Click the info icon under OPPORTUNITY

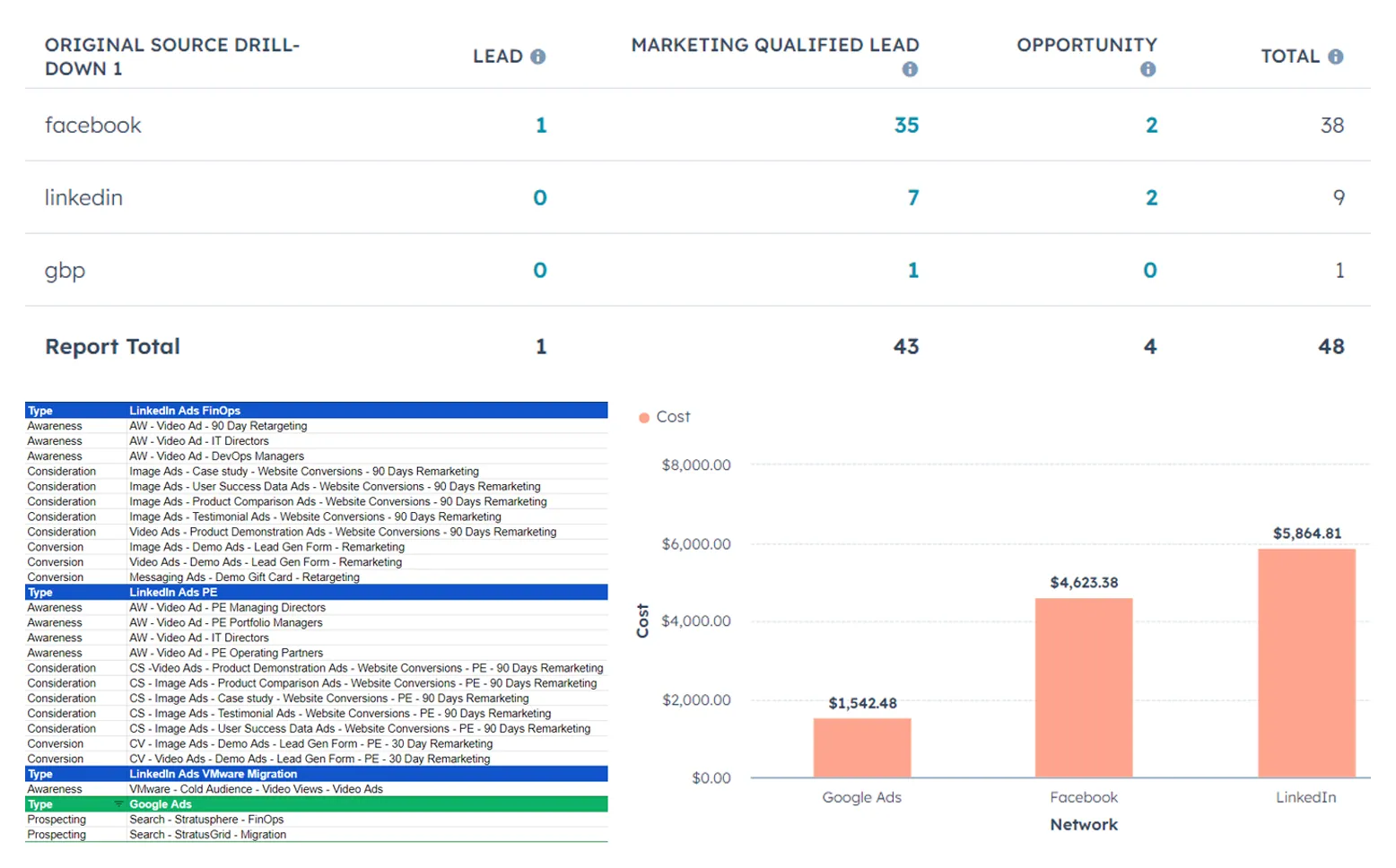pyautogui.click(x=1148, y=69)
